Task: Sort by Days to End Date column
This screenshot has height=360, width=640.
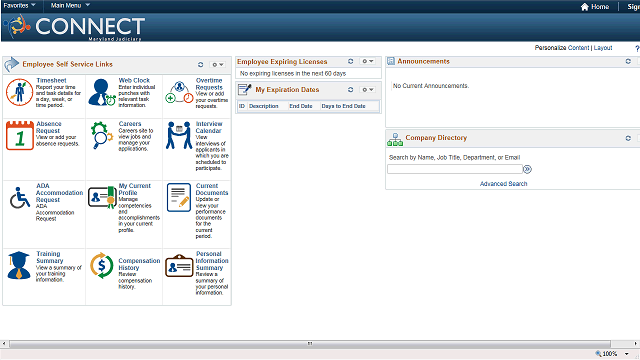Action: pyautogui.click(x=343, y=106)
